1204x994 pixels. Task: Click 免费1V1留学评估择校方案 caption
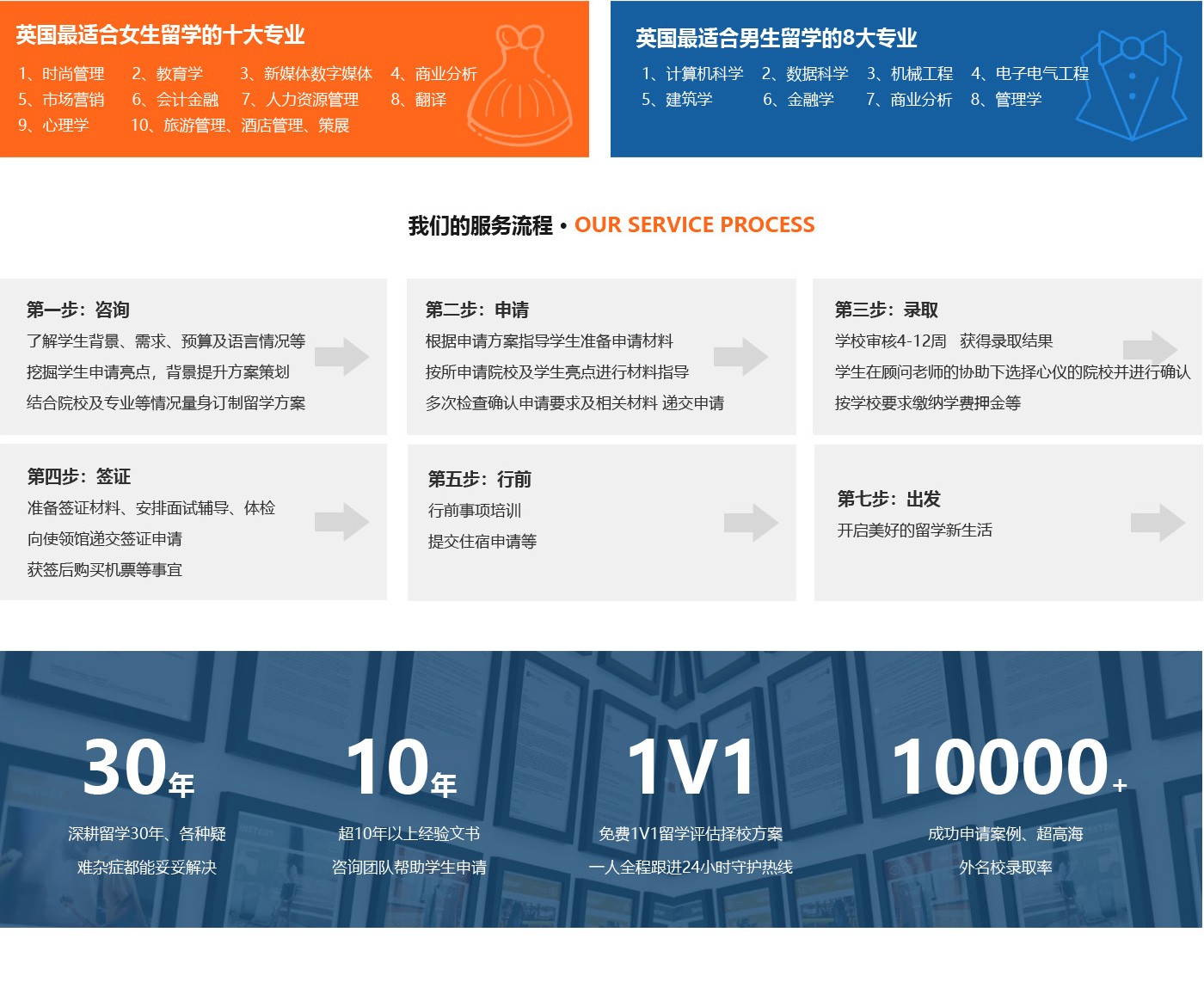(x=691, y=834)
